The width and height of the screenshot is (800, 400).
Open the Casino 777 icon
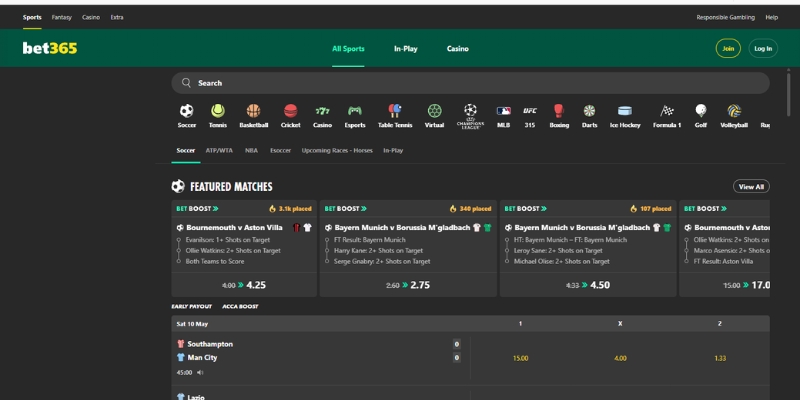click(322, 111)
